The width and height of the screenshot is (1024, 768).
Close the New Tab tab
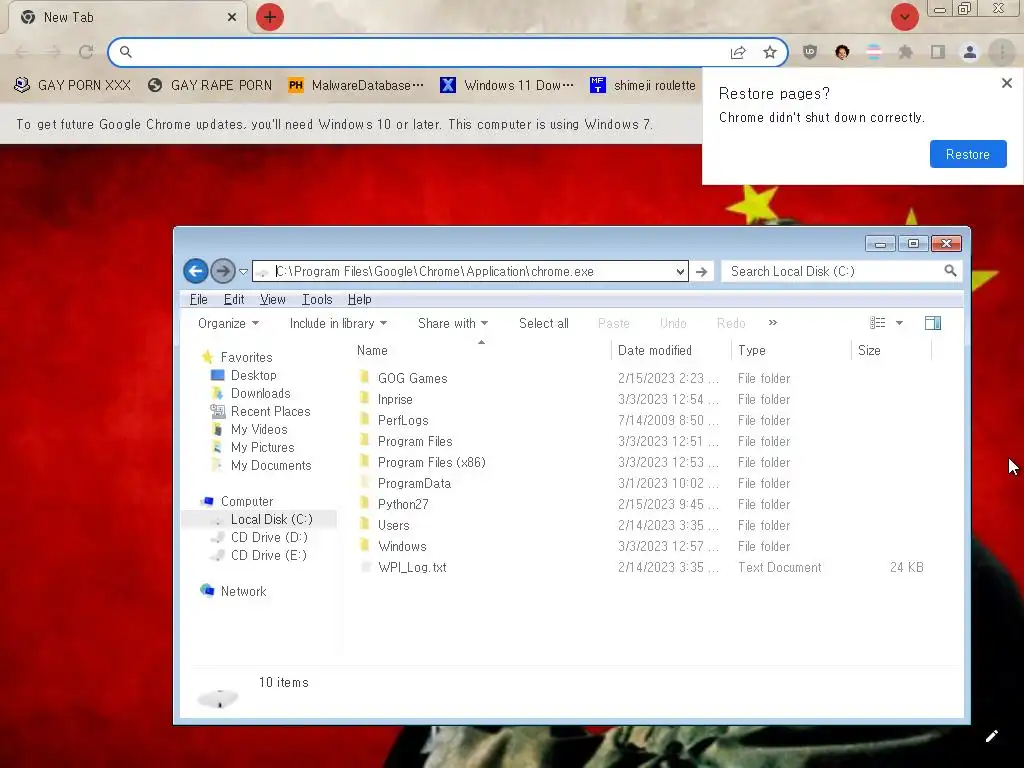click(232, 17)
